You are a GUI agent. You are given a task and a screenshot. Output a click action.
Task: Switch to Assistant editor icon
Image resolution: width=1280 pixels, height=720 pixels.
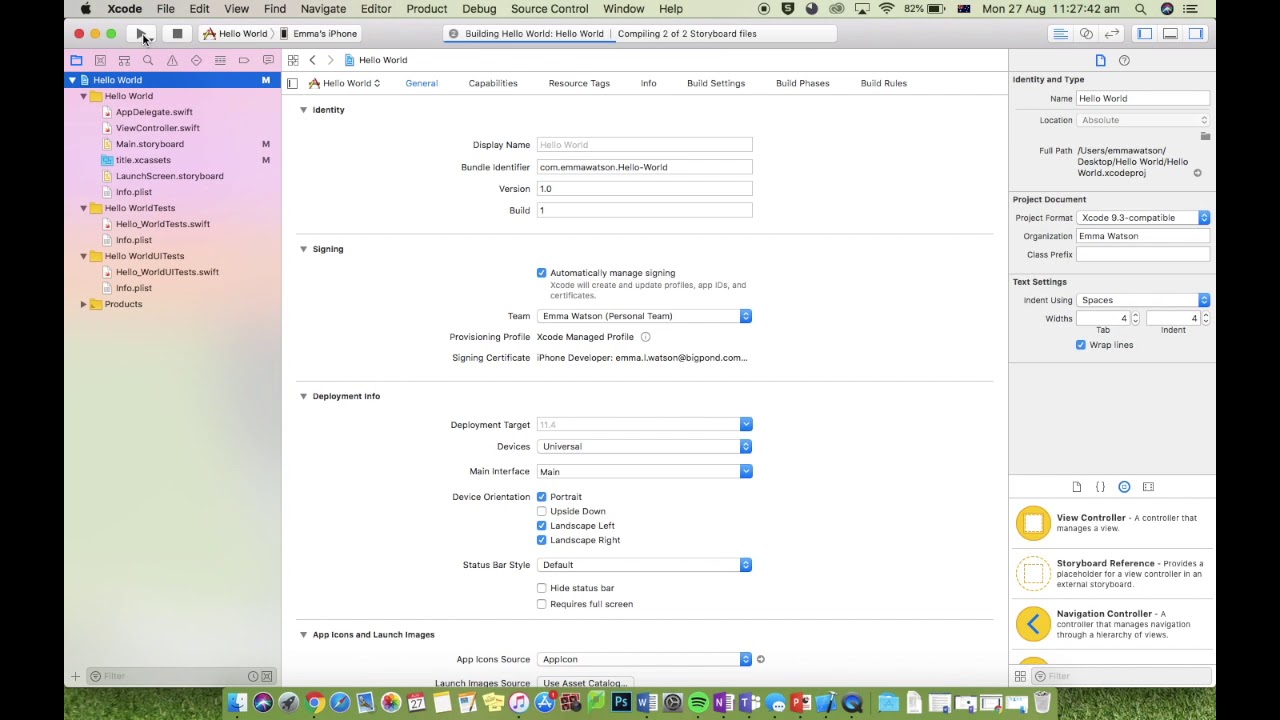pos(1086,34)
